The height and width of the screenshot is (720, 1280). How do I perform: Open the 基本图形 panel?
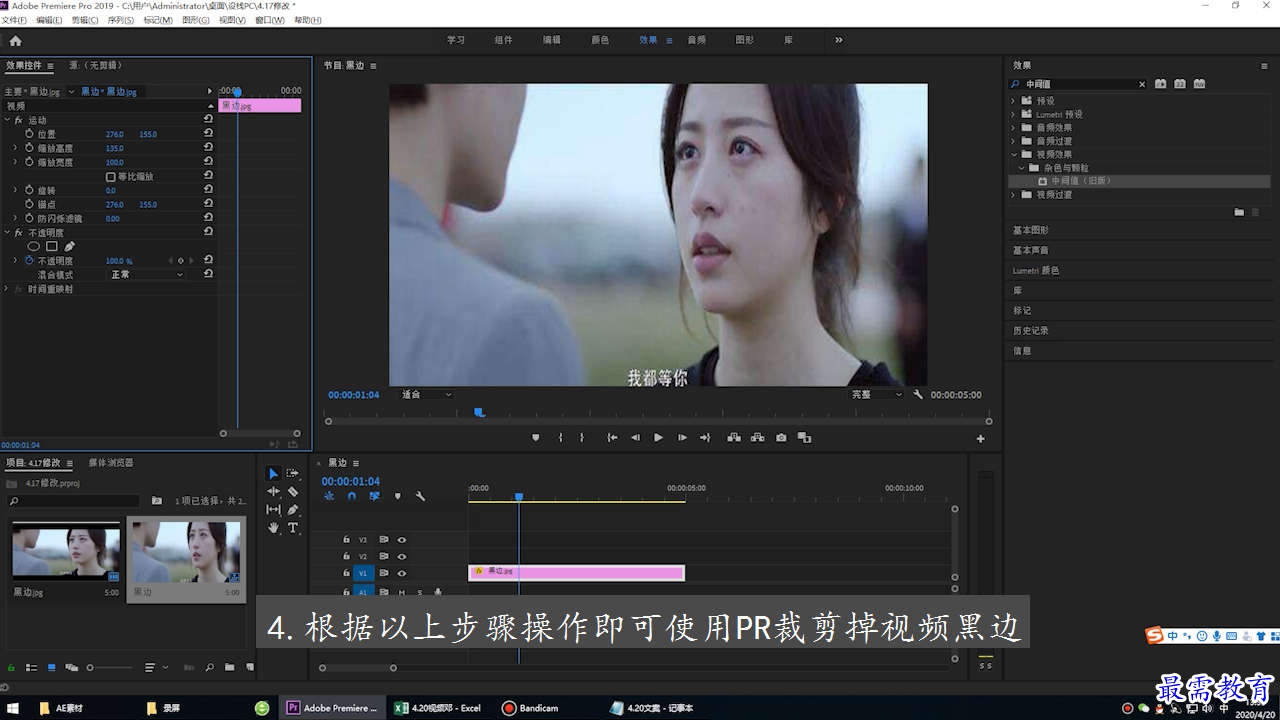pos(1031,230)
